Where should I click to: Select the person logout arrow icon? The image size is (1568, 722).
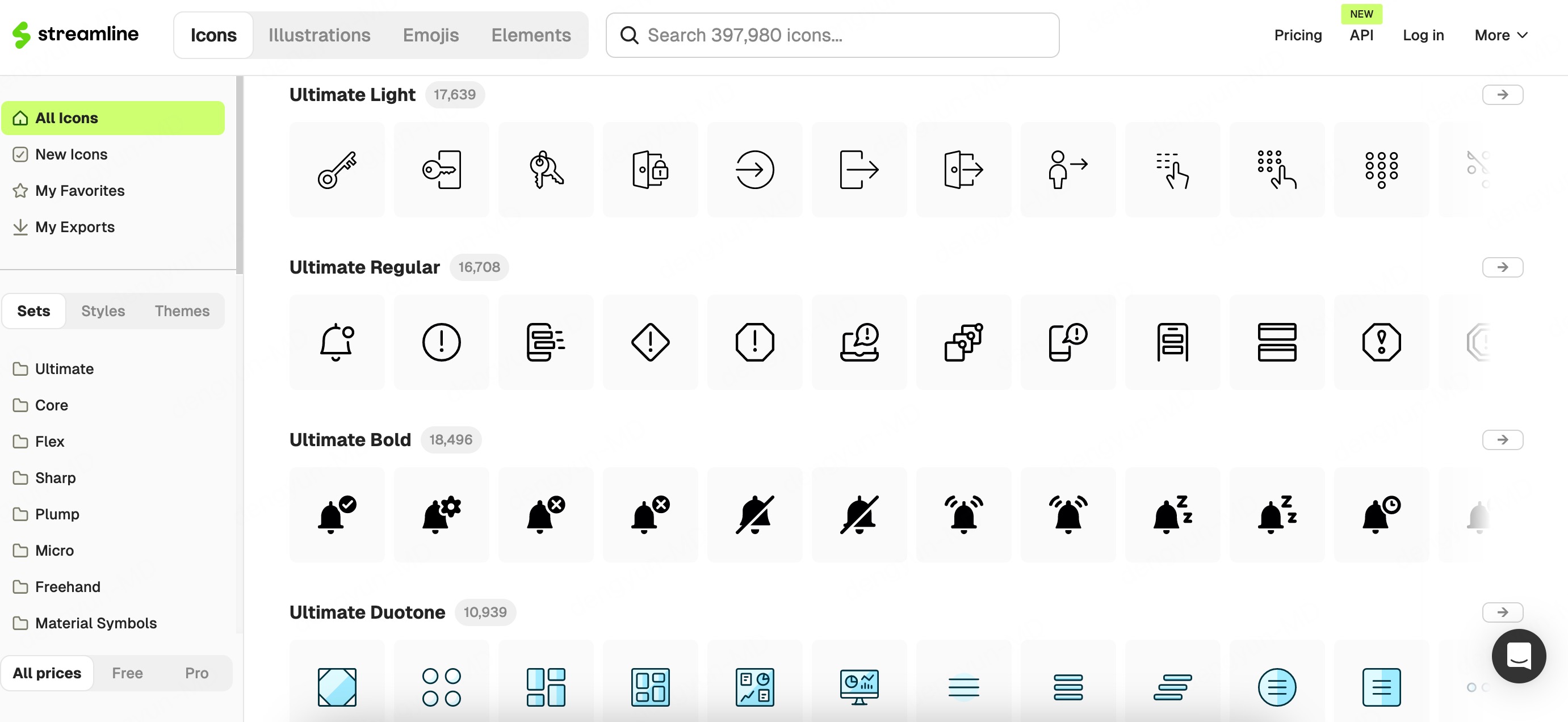(1068, 169)
